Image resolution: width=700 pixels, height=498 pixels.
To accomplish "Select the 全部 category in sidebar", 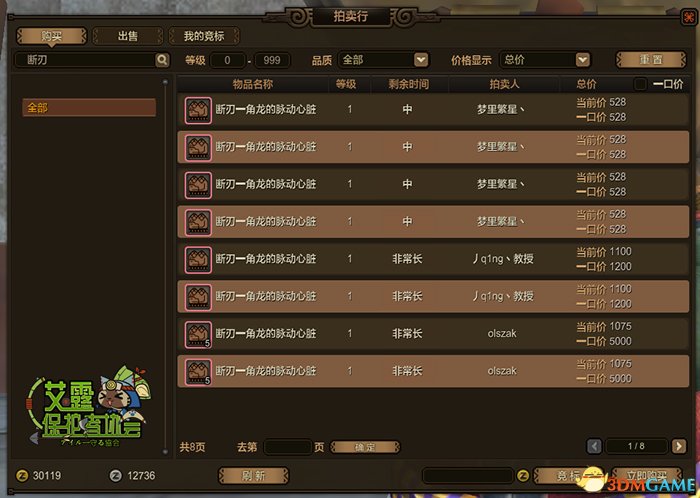I will pos(89,108).
